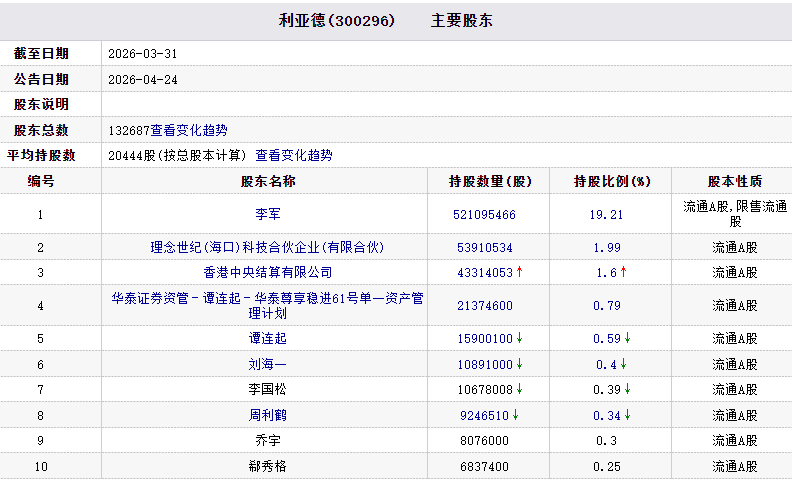Click green down arrow next to 0.39 percent
The height and width of the screenshot is (481, 792).
(x=625, y=389)
